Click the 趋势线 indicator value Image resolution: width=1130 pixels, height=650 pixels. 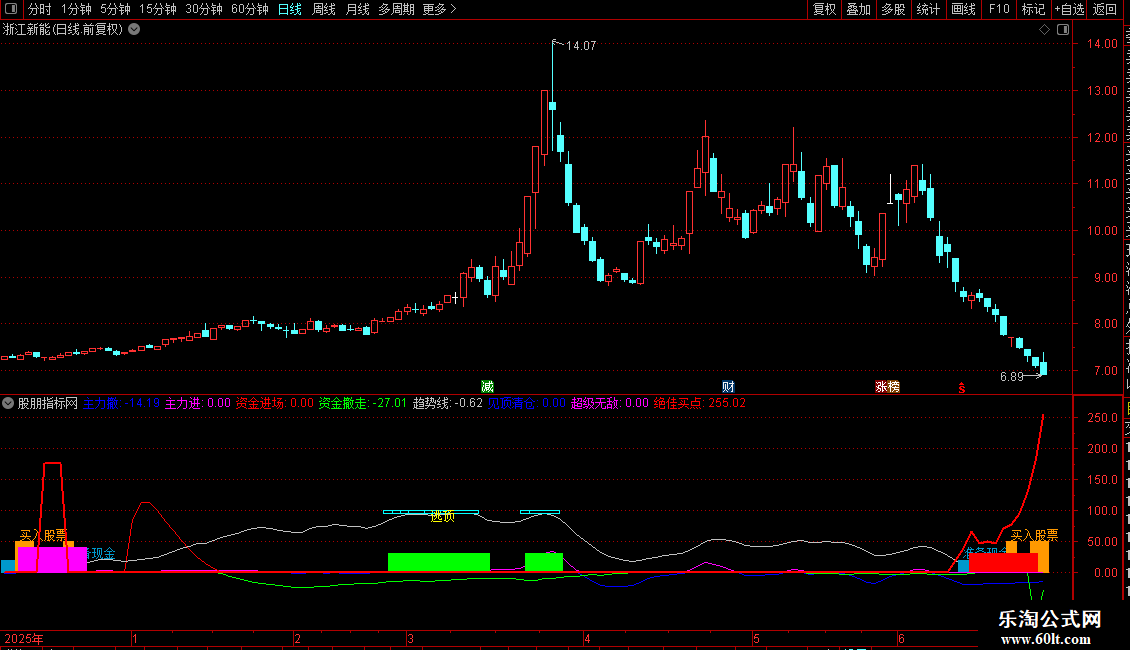pyautogui.click(x=448, y=404)
